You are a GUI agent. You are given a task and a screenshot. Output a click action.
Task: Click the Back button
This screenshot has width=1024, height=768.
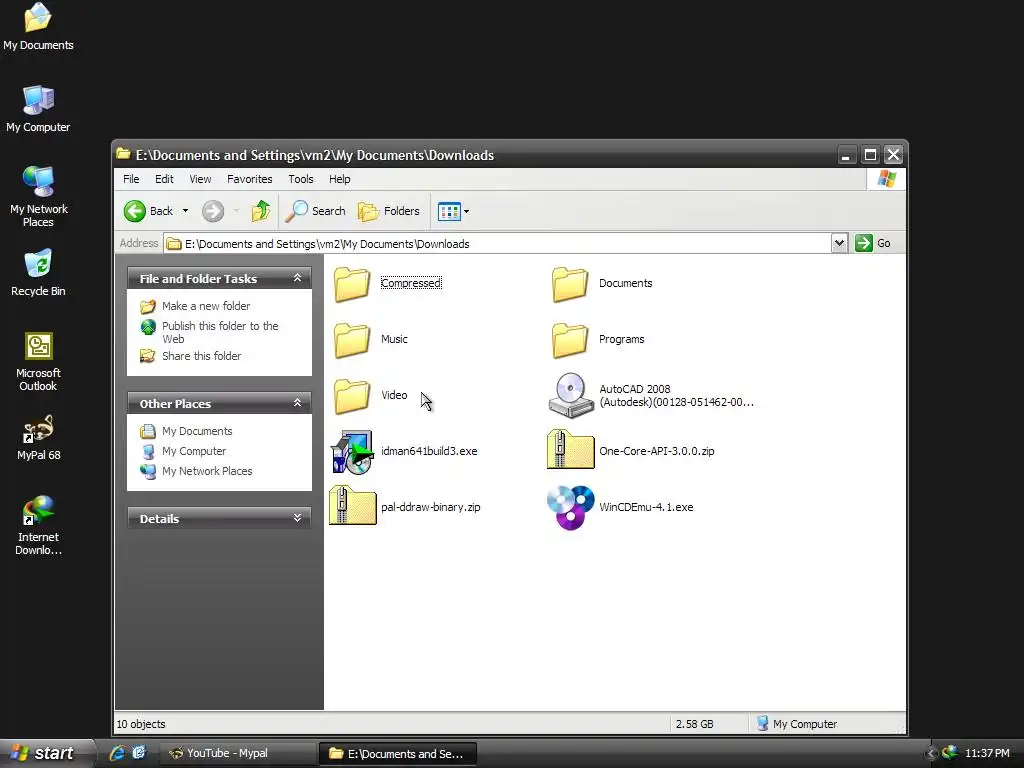pyautogui.click(x=150, y=211)
